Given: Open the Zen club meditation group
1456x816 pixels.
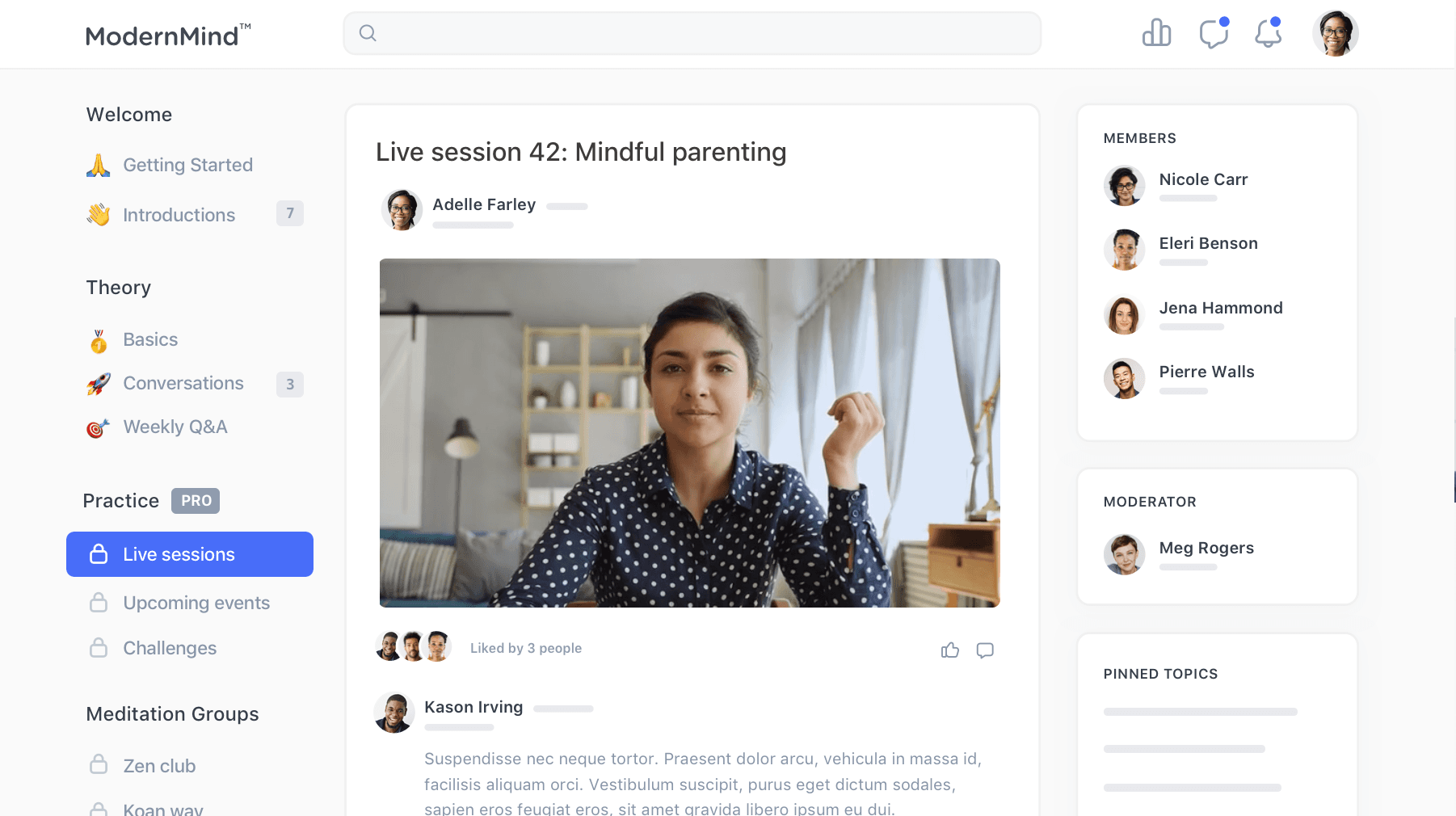Looking at the screenshot, I should 159,766.
